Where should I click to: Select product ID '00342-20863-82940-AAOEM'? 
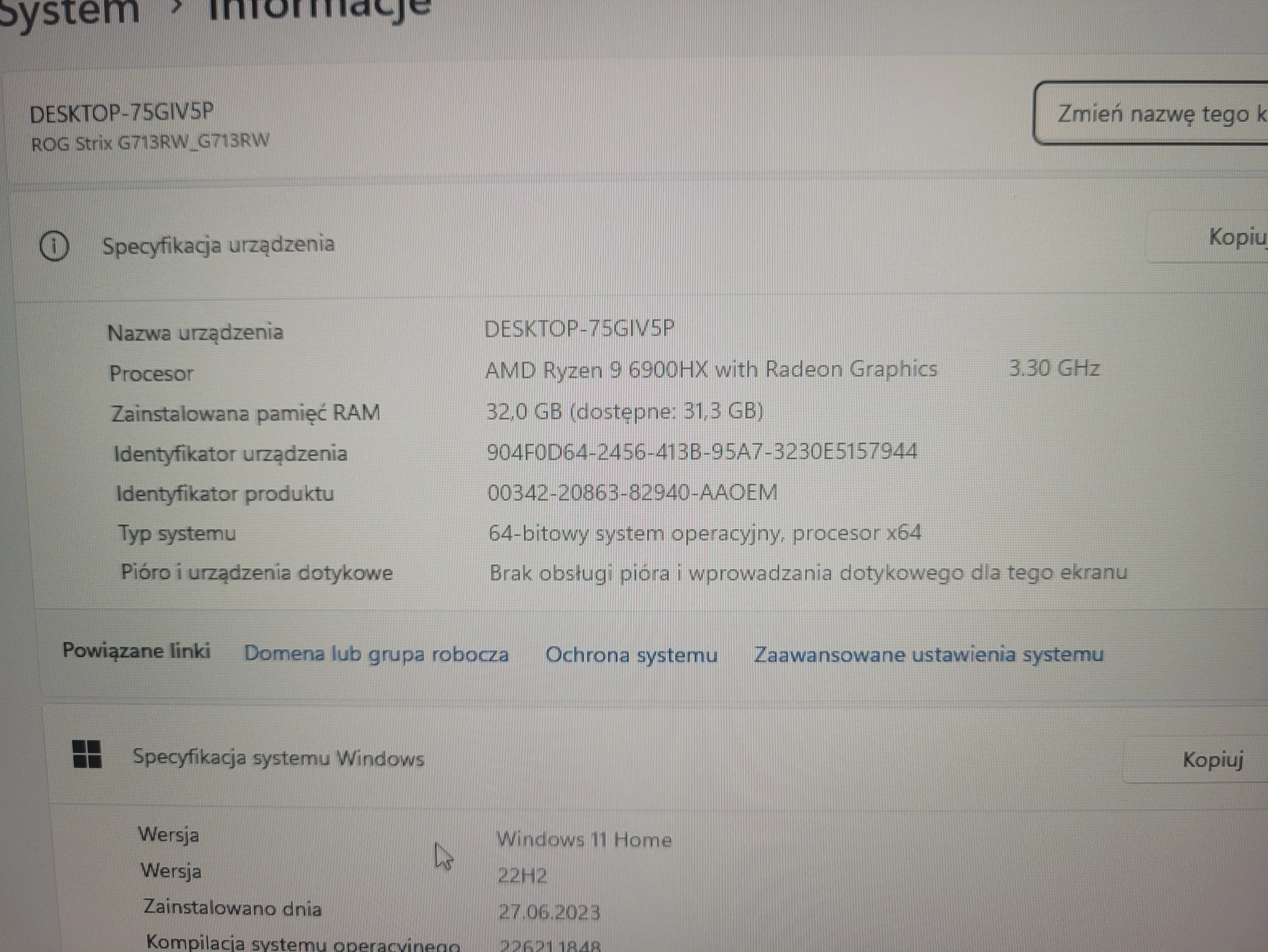[x=633, y=492]
